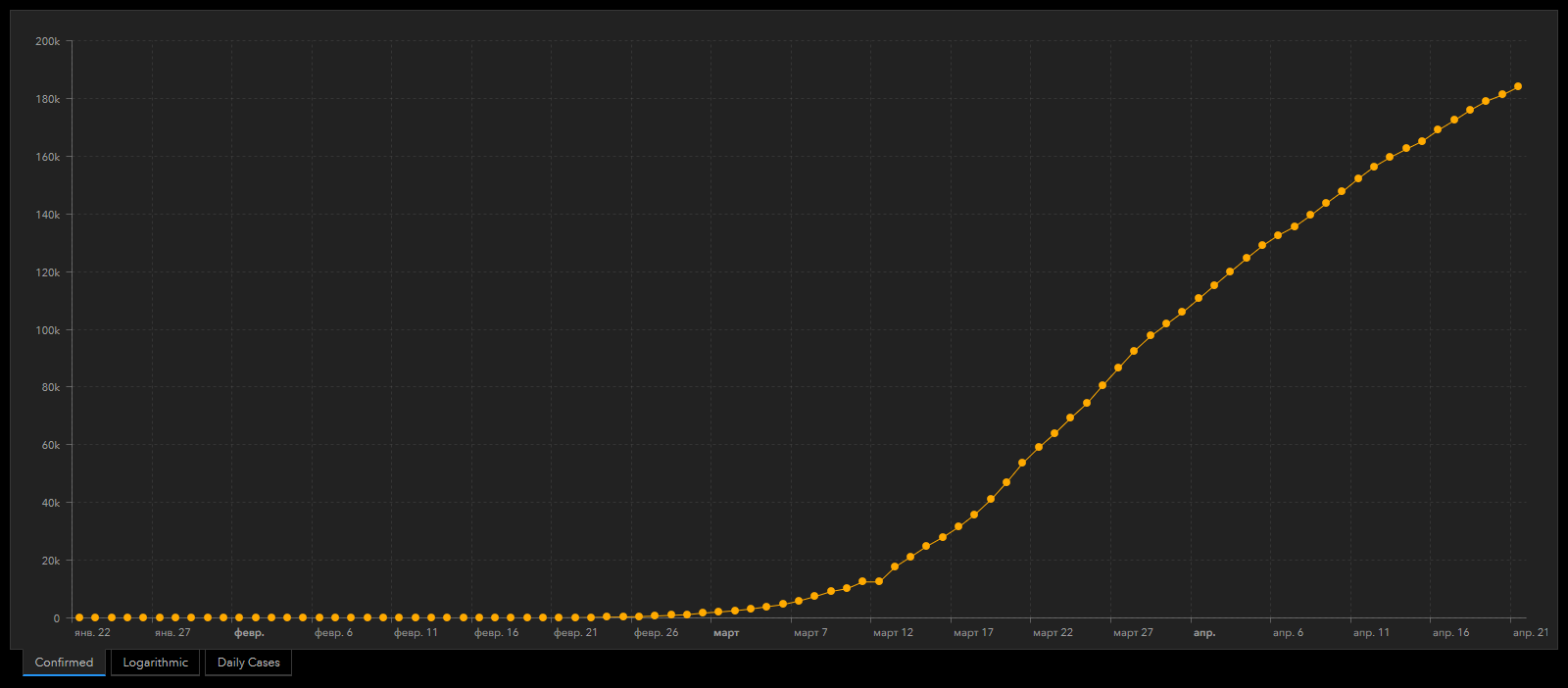Click the bold 'апр.' month label
This screenshot has width=1568, height=688.
point(1204,633)
